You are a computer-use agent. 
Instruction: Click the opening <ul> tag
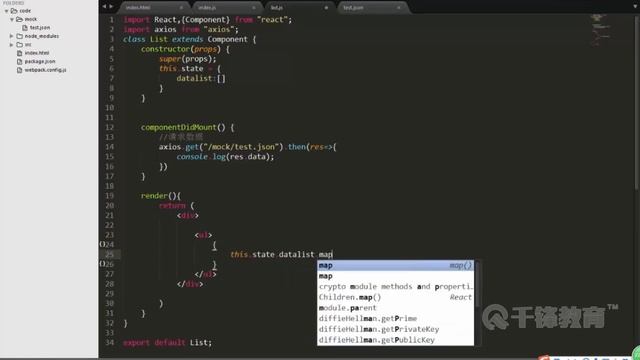(203, 235)
